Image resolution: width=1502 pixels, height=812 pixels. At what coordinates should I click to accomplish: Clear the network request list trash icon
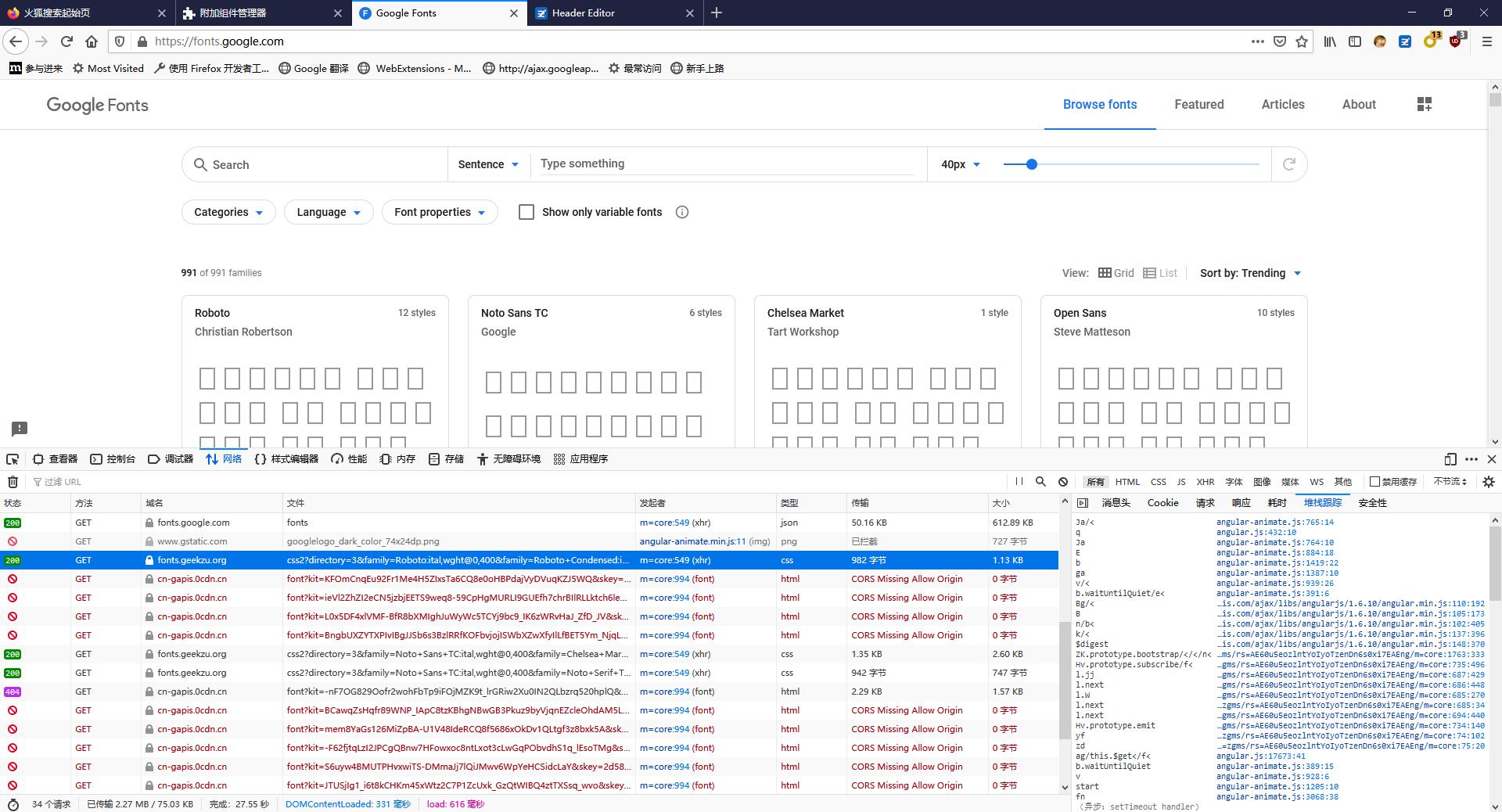click(x=13, y=482)
